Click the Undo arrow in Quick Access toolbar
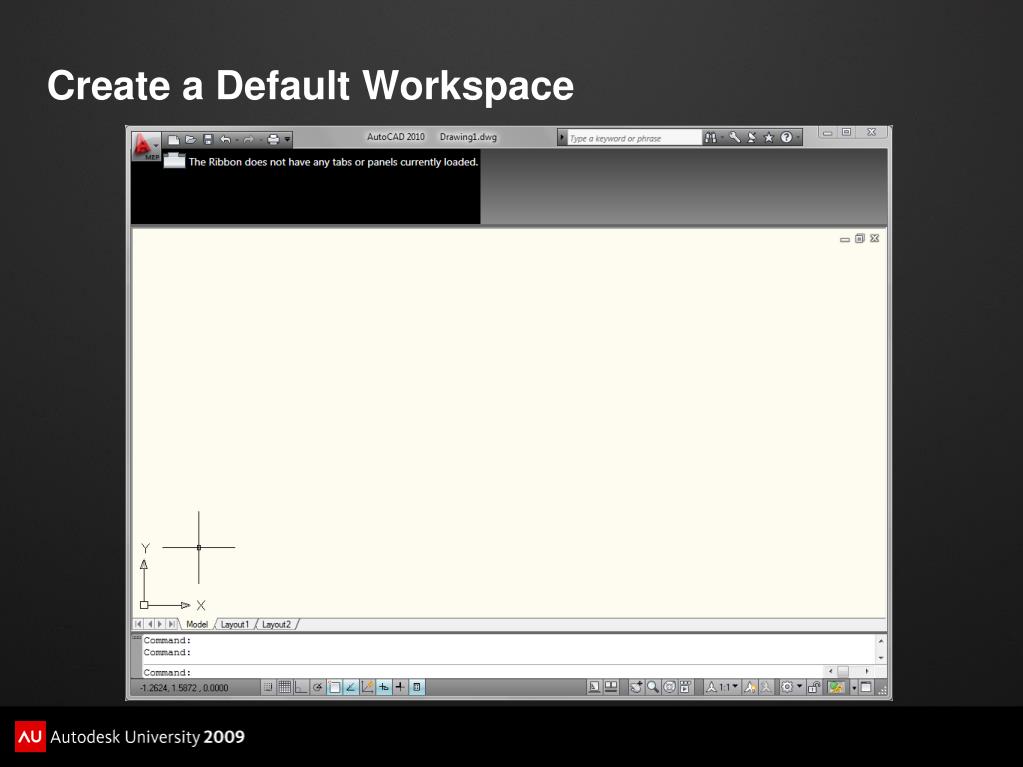 pyautogui.click(x=225, y=139)
